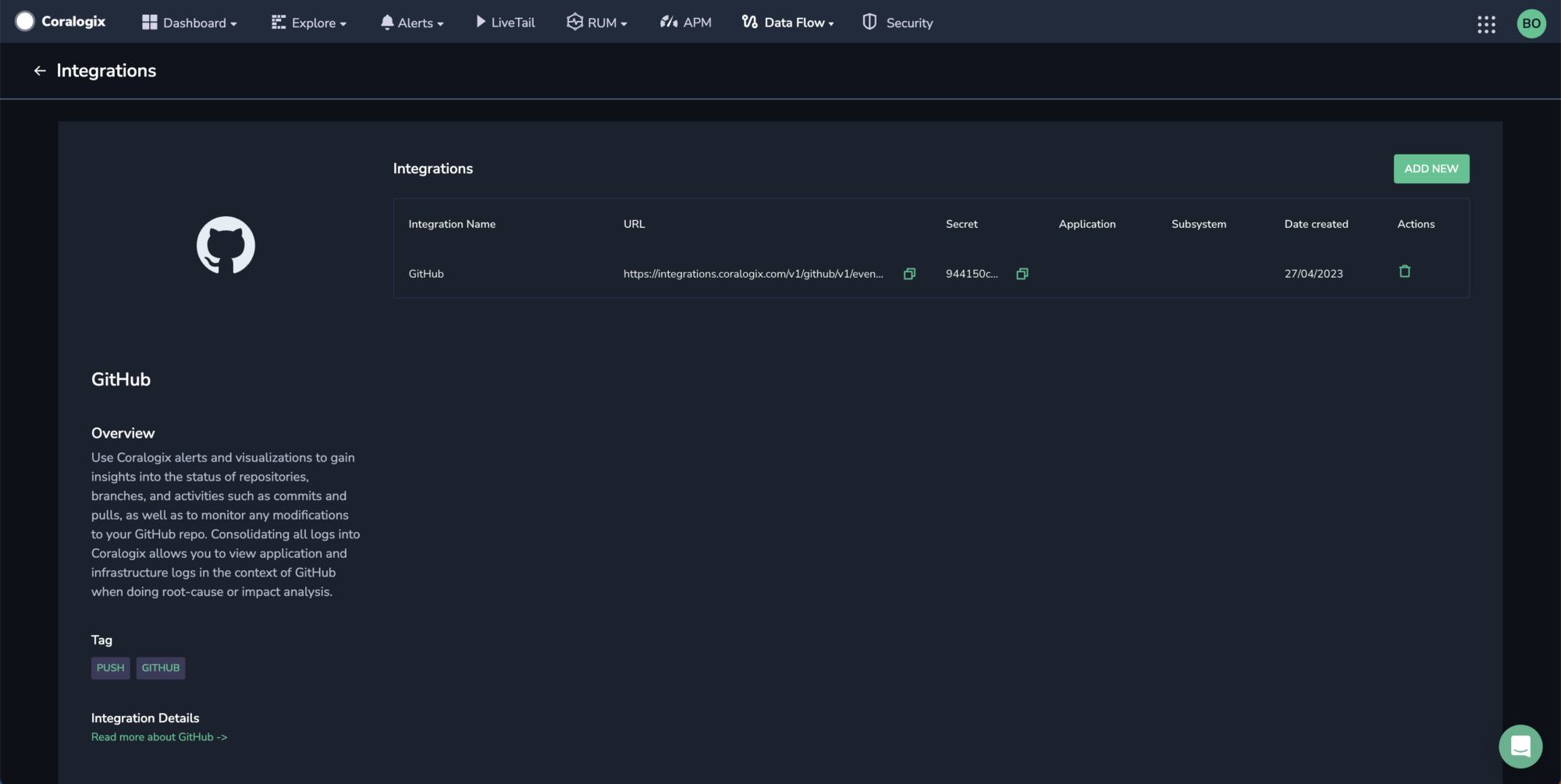Click the Dashboard grid icon
1561x784 pixels.
(x=149, y=22)
